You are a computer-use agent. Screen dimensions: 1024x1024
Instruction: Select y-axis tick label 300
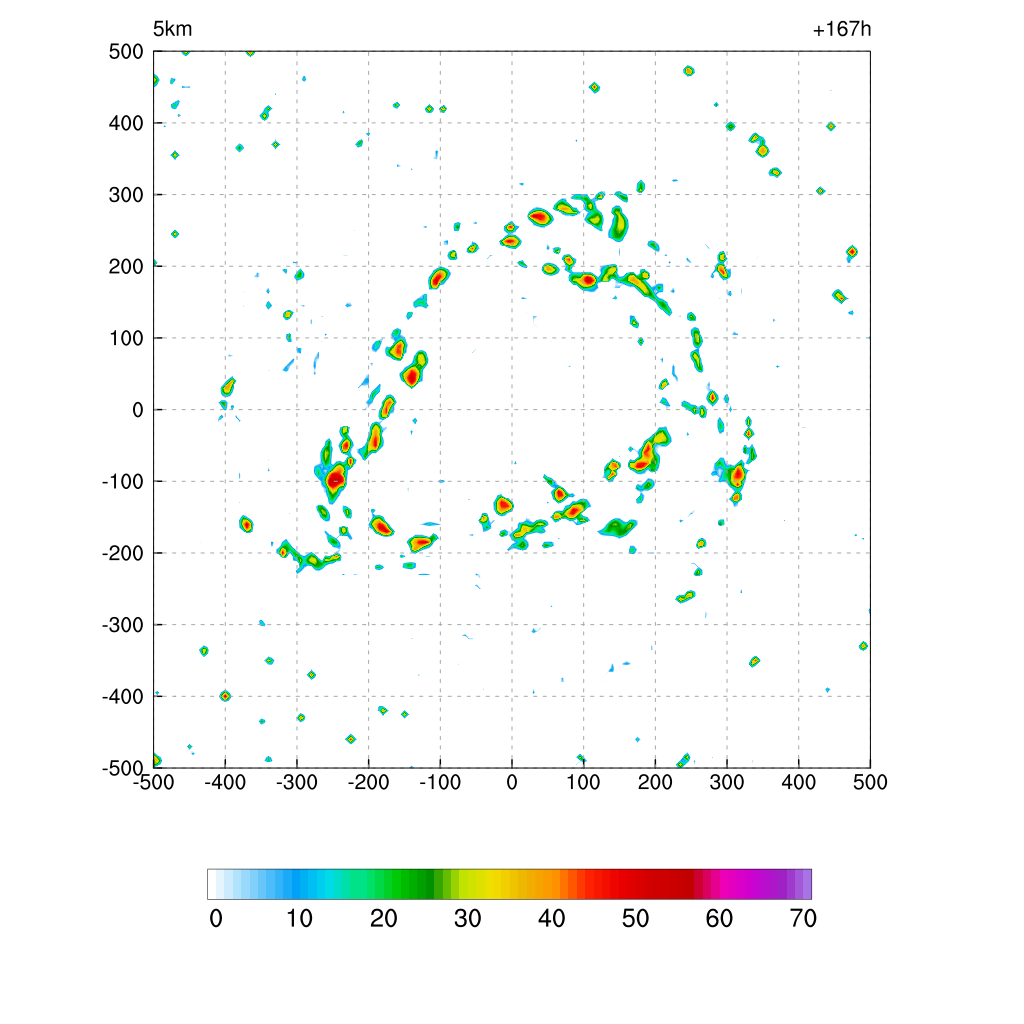(x=126, y=195)
